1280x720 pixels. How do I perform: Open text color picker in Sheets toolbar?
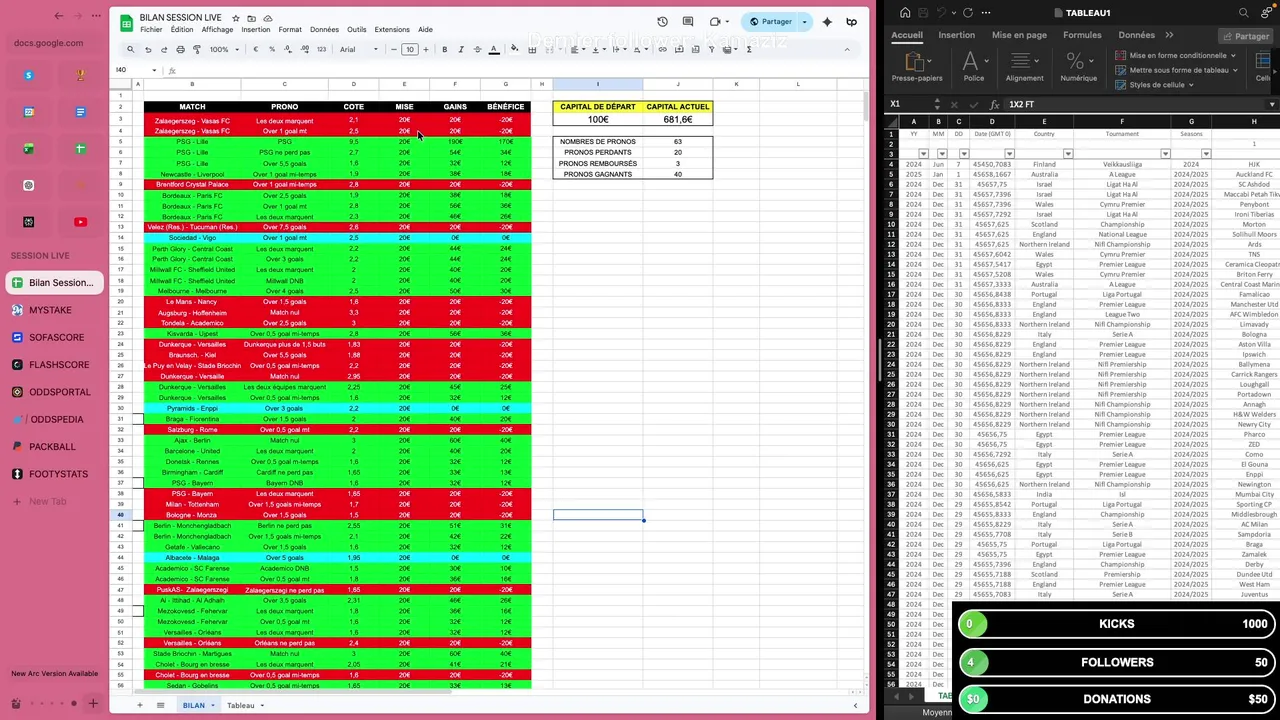pos(493,49)
